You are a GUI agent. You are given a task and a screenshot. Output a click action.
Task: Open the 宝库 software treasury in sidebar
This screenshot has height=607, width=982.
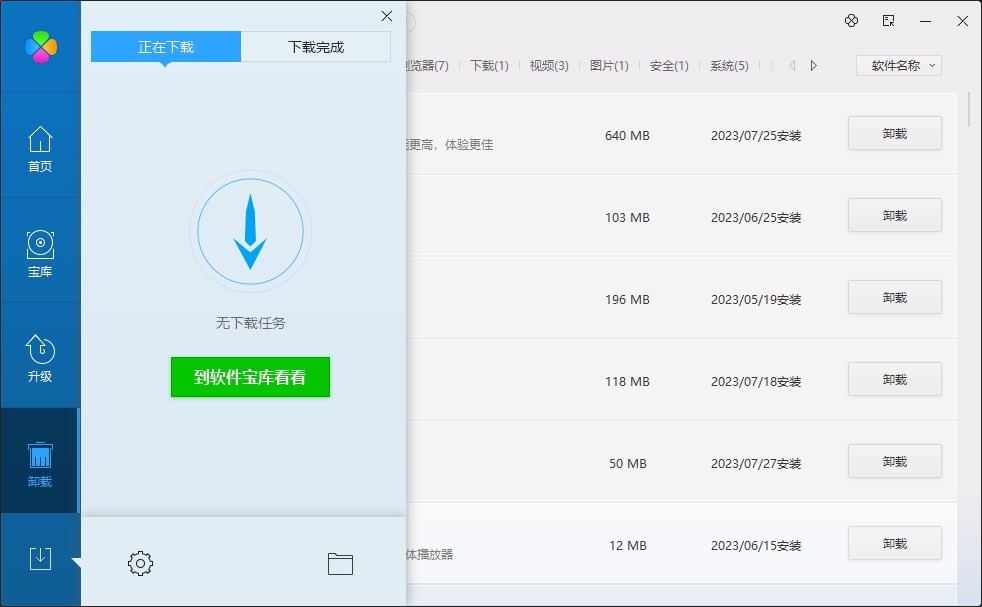[x=40, y=253]
